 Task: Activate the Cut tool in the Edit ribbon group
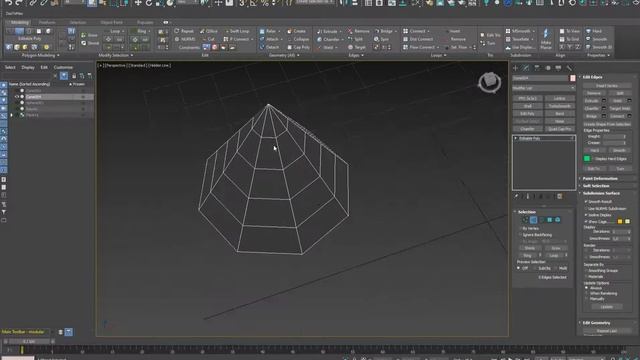(208, 39)
